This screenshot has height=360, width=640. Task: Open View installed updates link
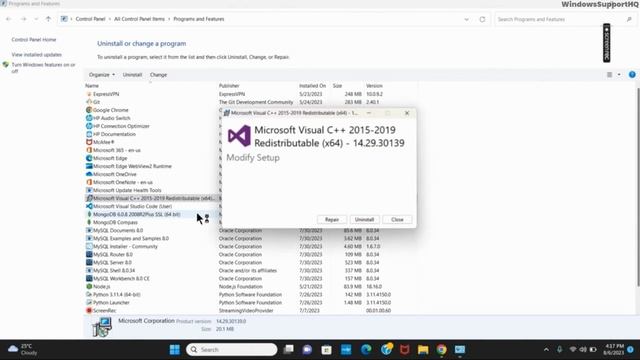pos(37,54)
